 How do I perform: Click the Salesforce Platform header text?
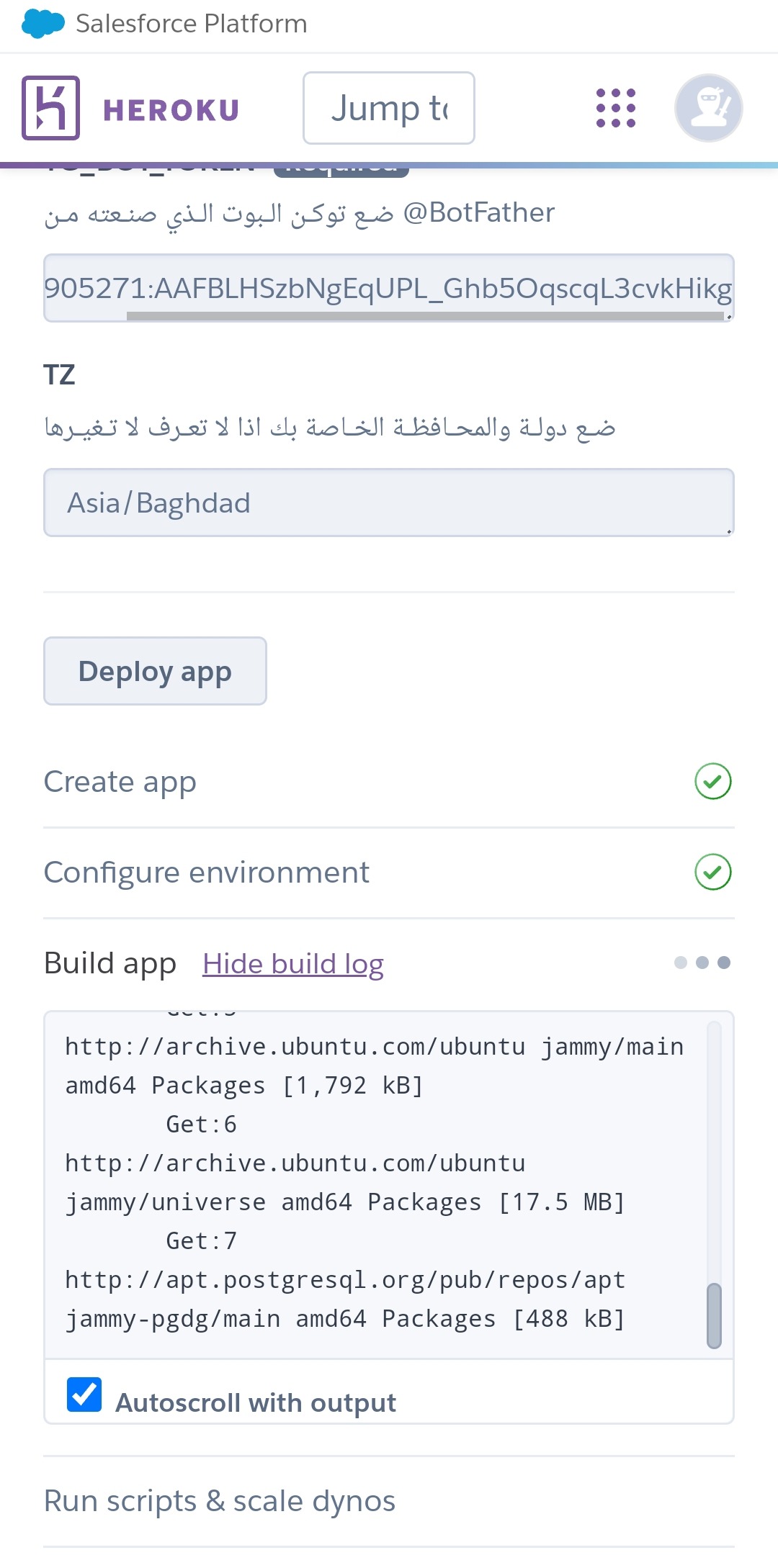[x=192, y=24]
